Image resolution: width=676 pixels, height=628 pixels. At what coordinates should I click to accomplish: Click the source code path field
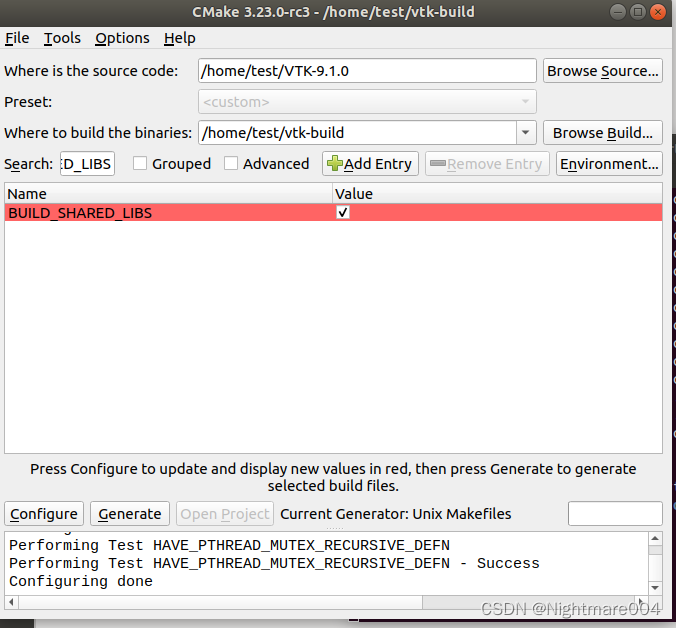click(367, 71)
